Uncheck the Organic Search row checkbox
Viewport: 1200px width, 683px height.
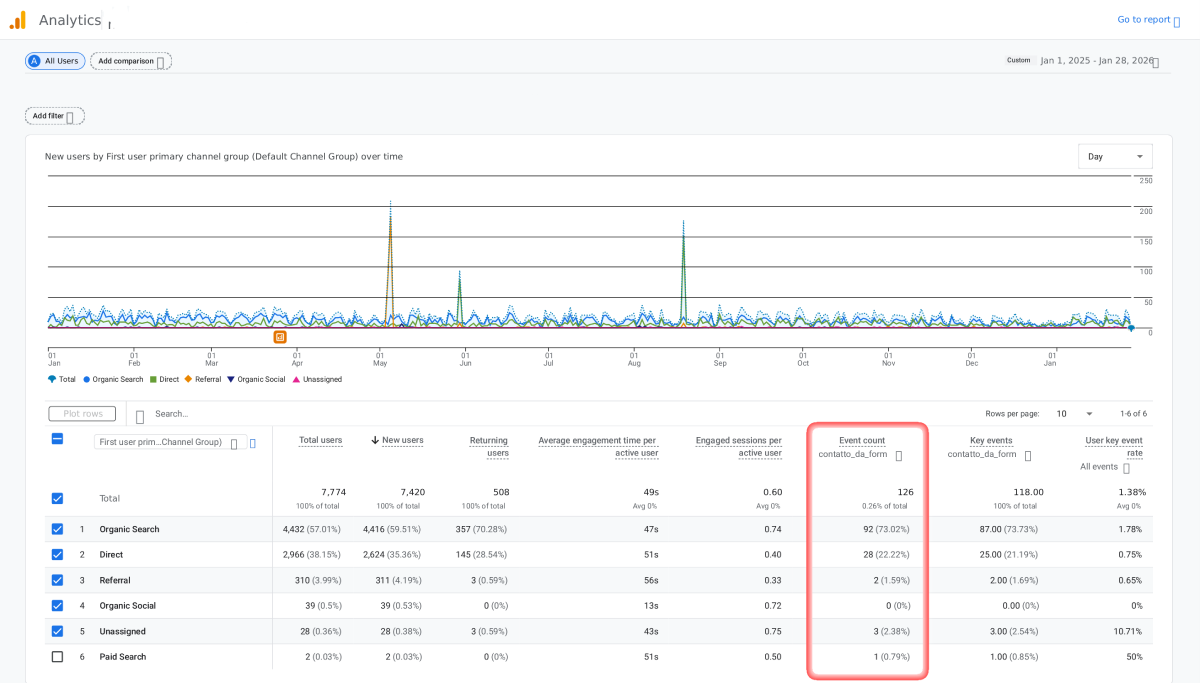57,529
